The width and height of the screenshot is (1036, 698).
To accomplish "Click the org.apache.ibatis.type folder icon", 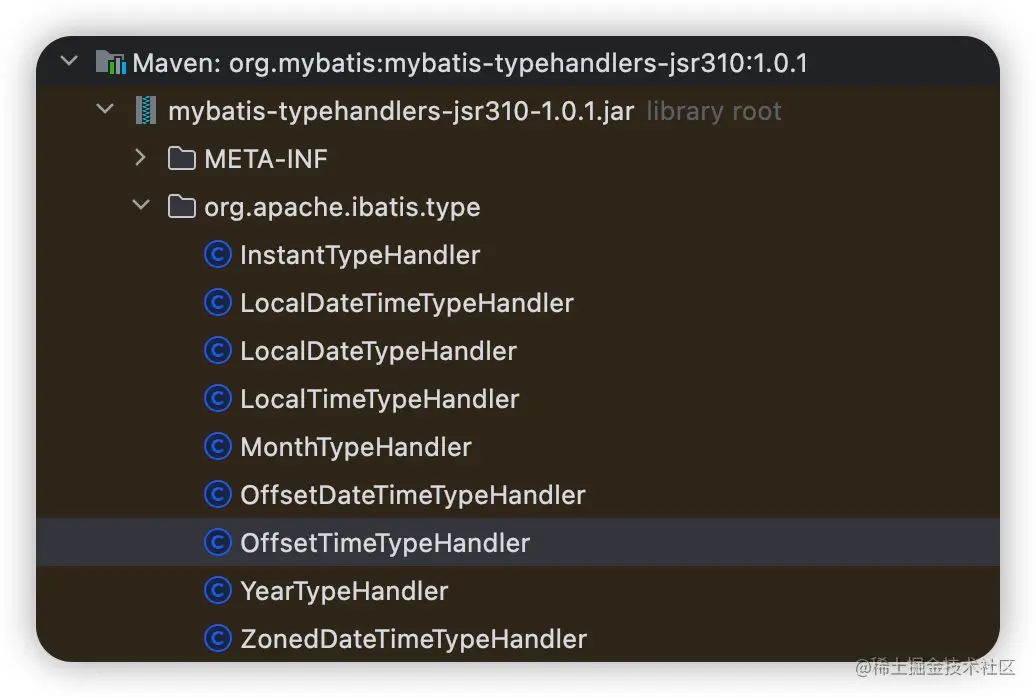I will point(182,206).
